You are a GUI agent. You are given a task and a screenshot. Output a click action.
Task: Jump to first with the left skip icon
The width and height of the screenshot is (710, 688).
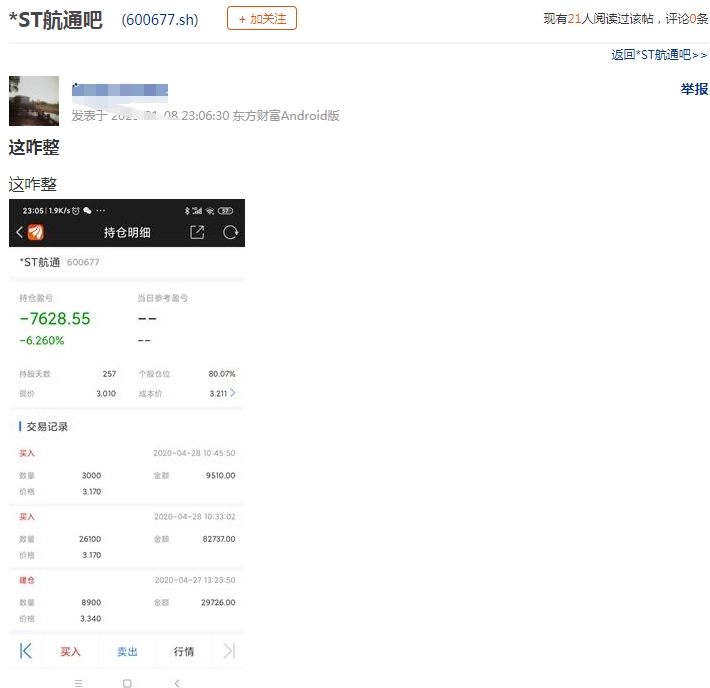coord(26,651)
